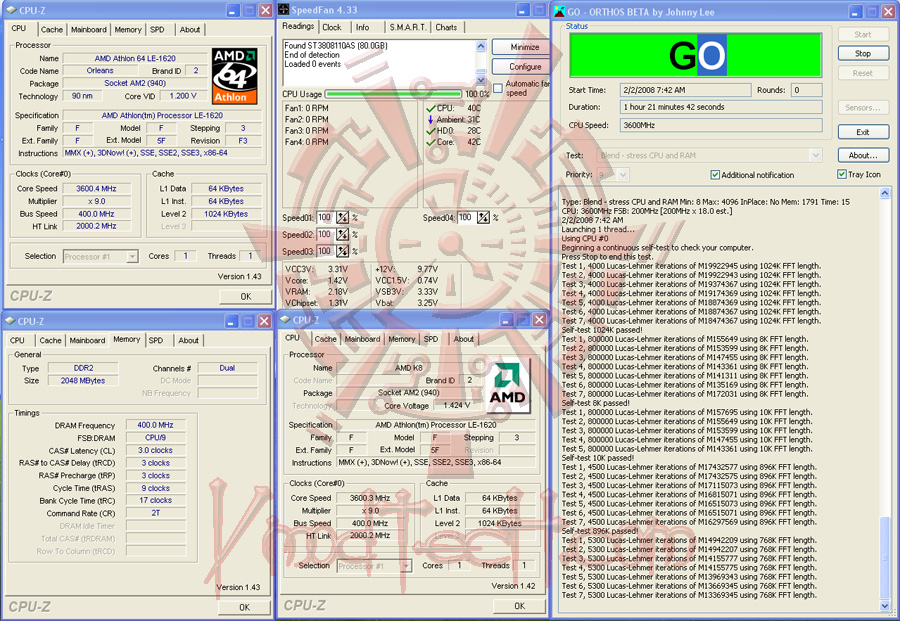Open Processor selection dropdown in bottom-middle CPU-Z
The image size is (900, 621).
[406, 566]
